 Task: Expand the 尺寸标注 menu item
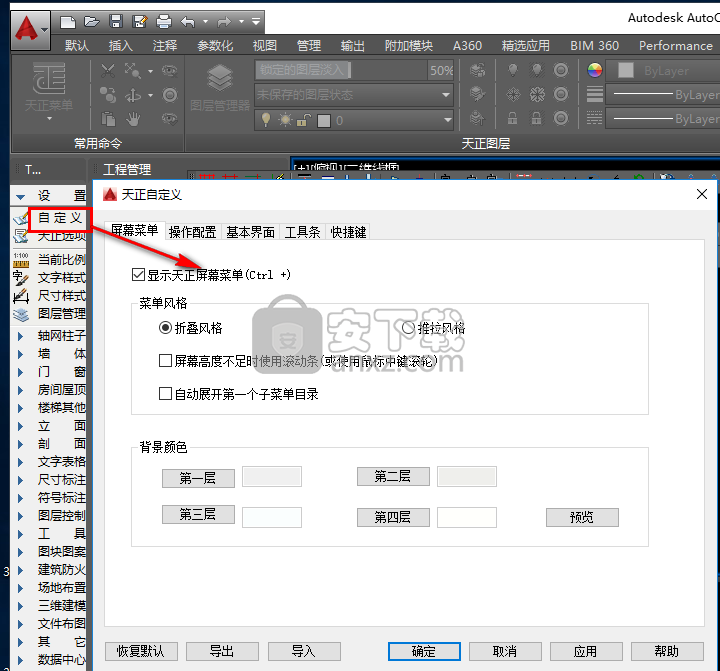20,480
